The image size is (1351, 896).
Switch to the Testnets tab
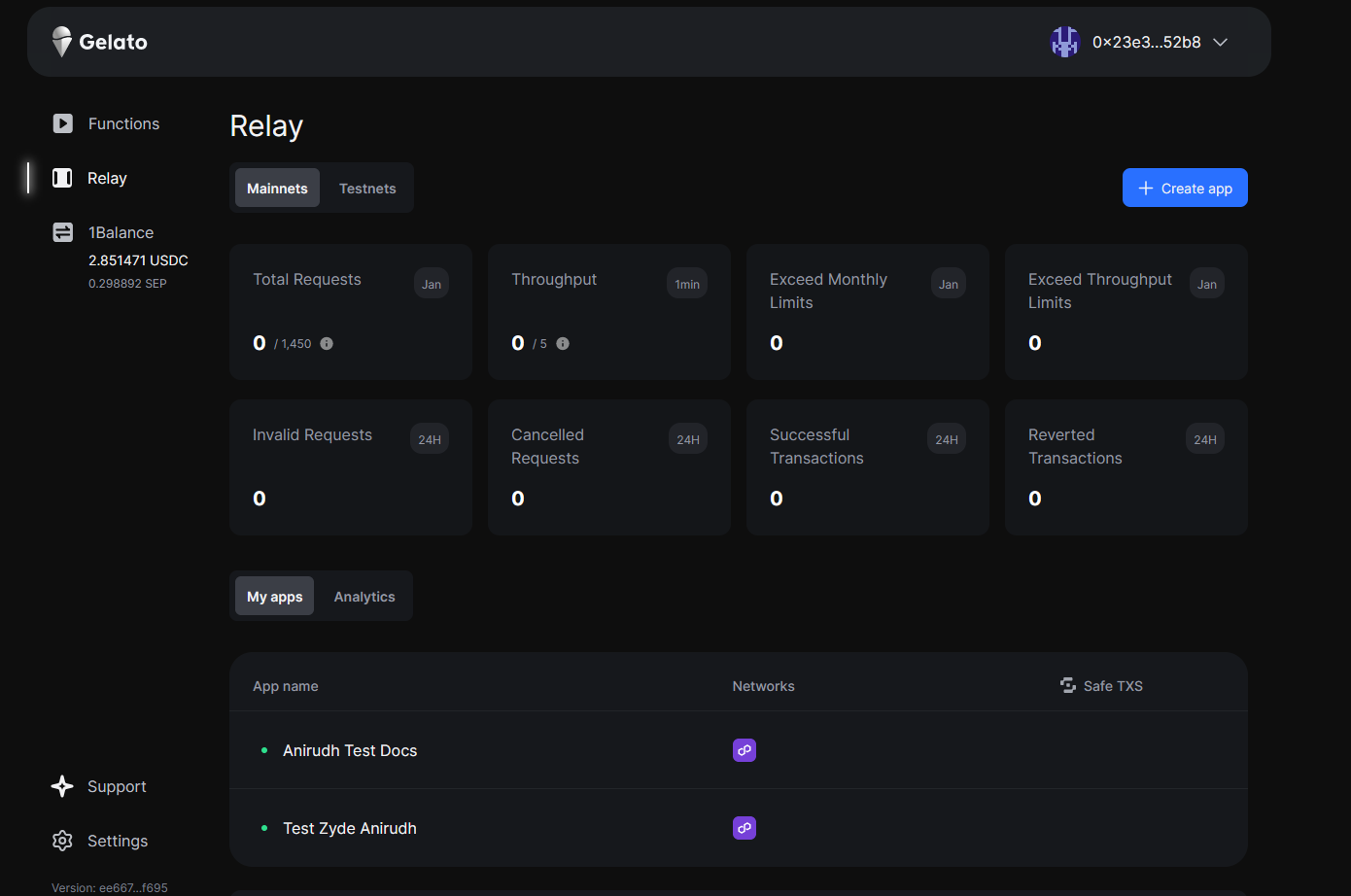[x=367, y=189]
